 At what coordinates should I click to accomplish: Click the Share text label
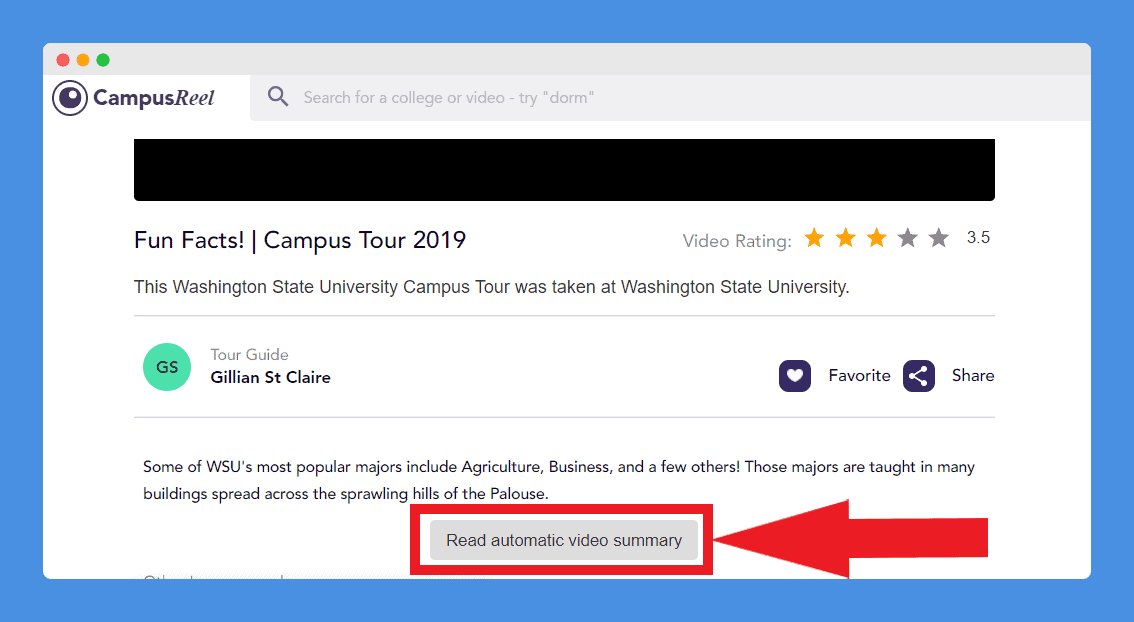[973, 375]
